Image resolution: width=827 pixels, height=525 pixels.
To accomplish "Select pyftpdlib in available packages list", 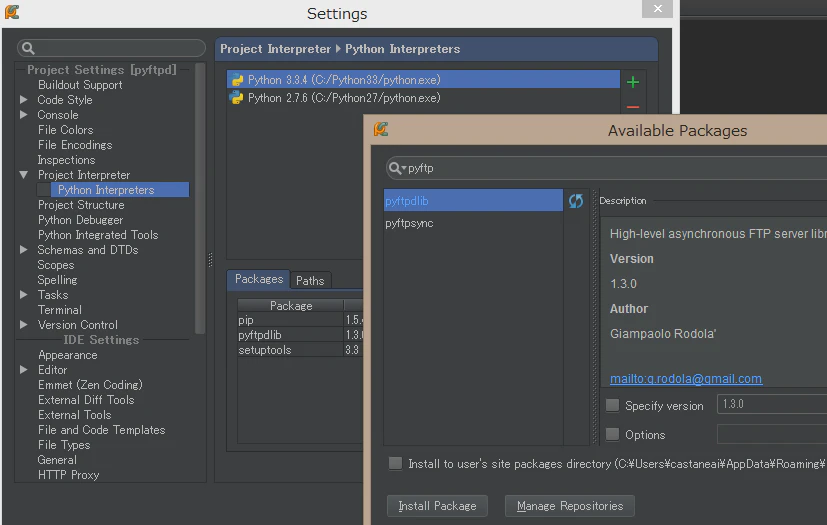I will (473, 201).
